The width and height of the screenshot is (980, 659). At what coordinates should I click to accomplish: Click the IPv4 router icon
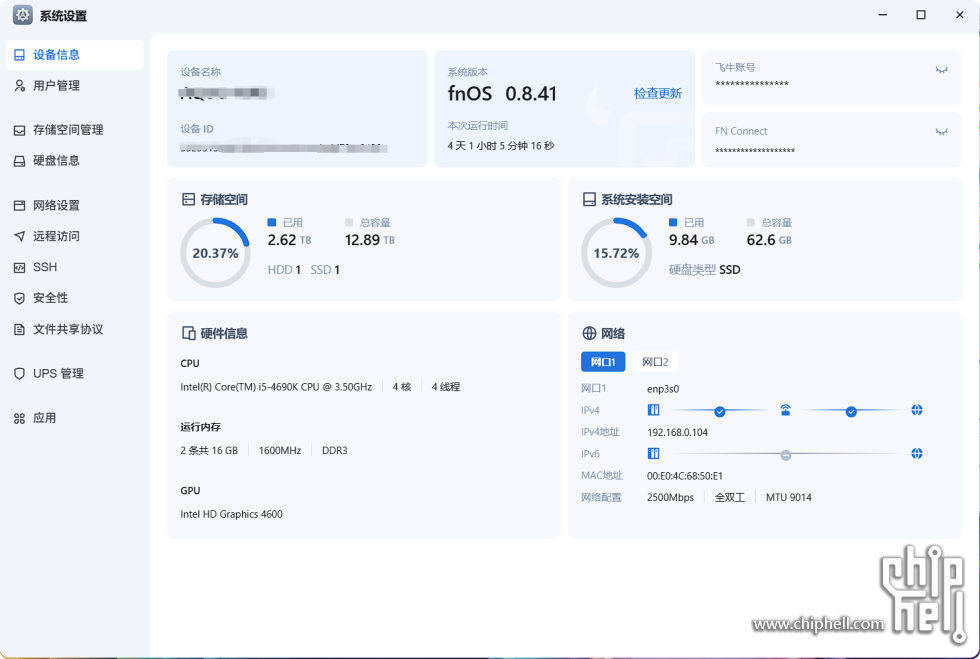coord(786,410)
